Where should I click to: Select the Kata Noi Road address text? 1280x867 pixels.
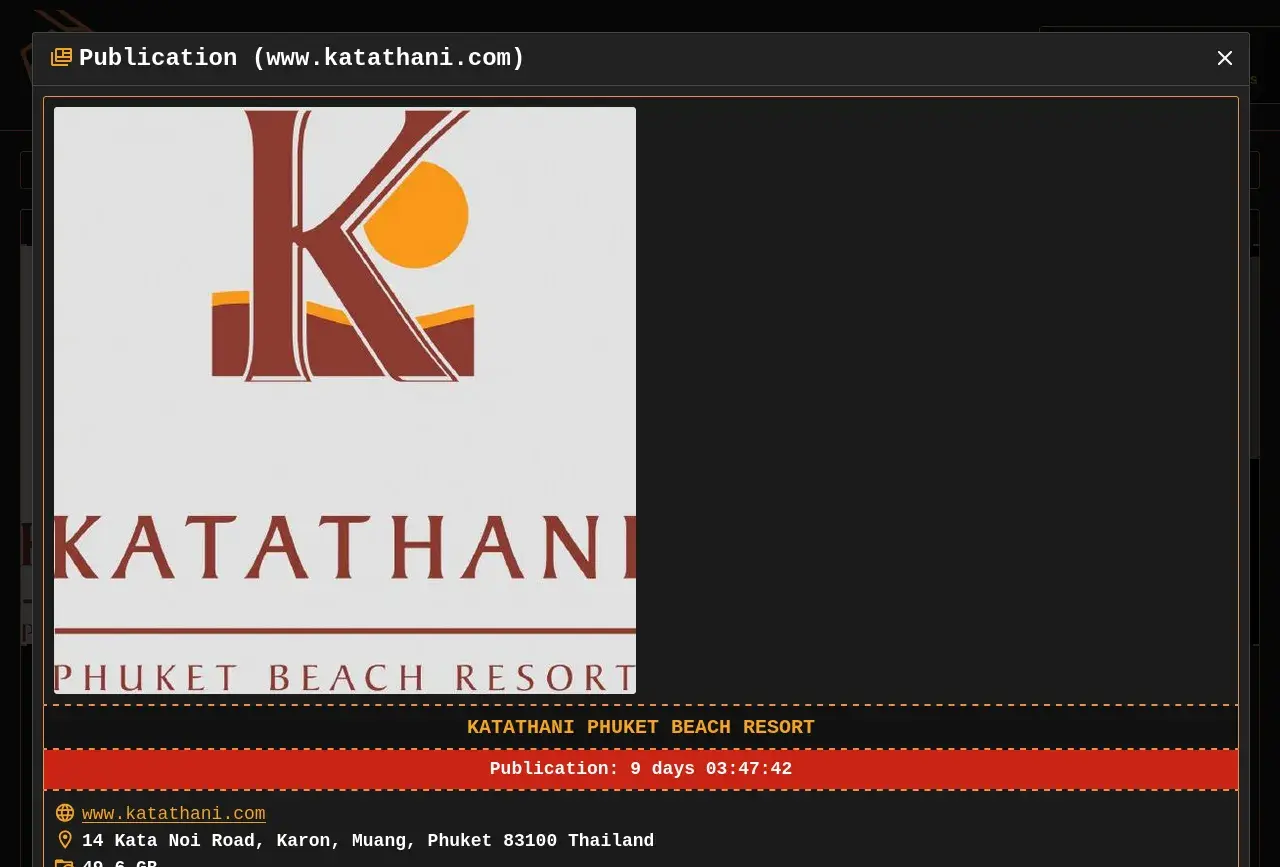pos(368,841)
